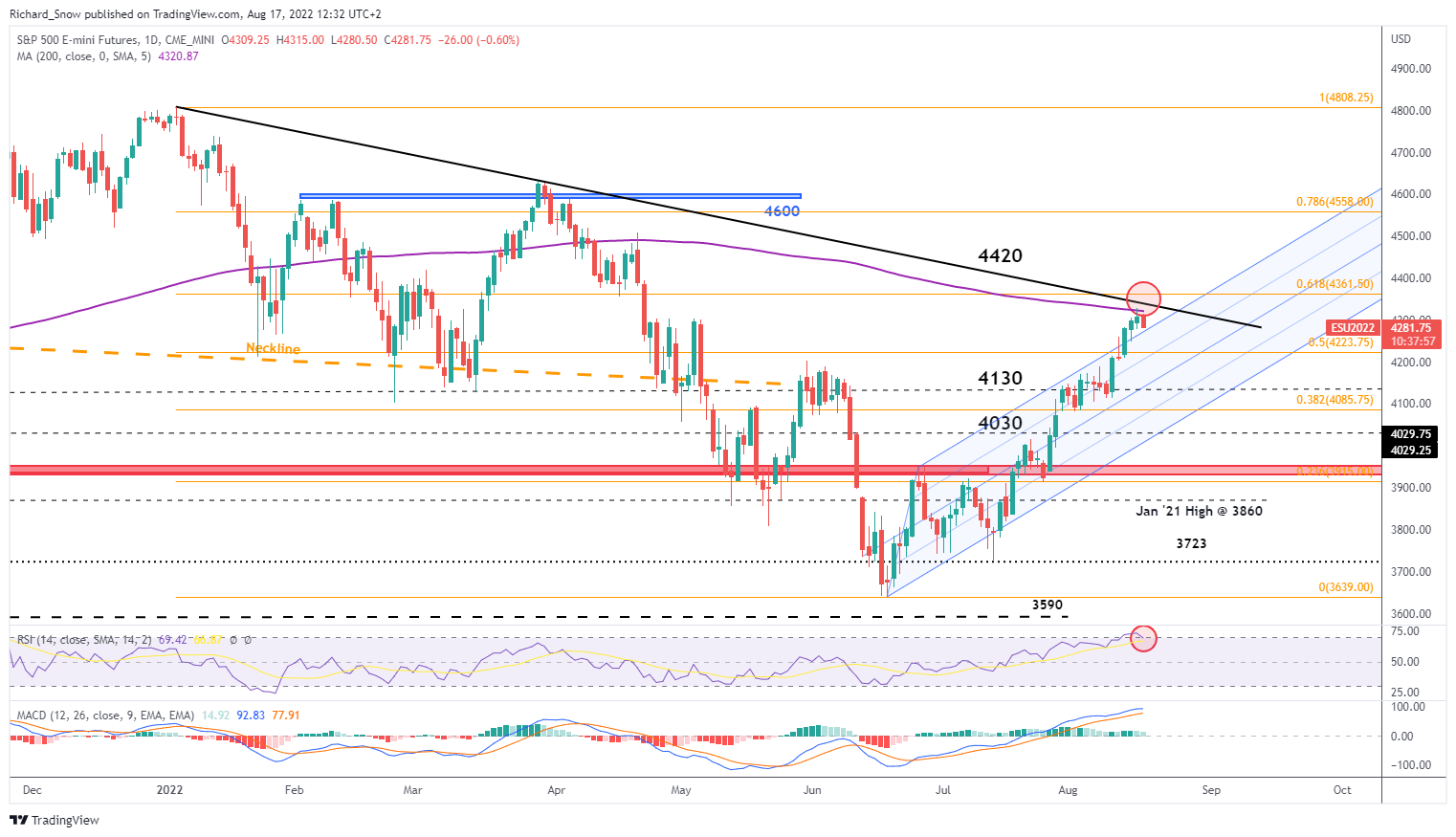Screen dimensions: 1456x837
Task: Click the RSI (14, close, SMA, 14, 2) legend
Action: click(x=84, y=639)
